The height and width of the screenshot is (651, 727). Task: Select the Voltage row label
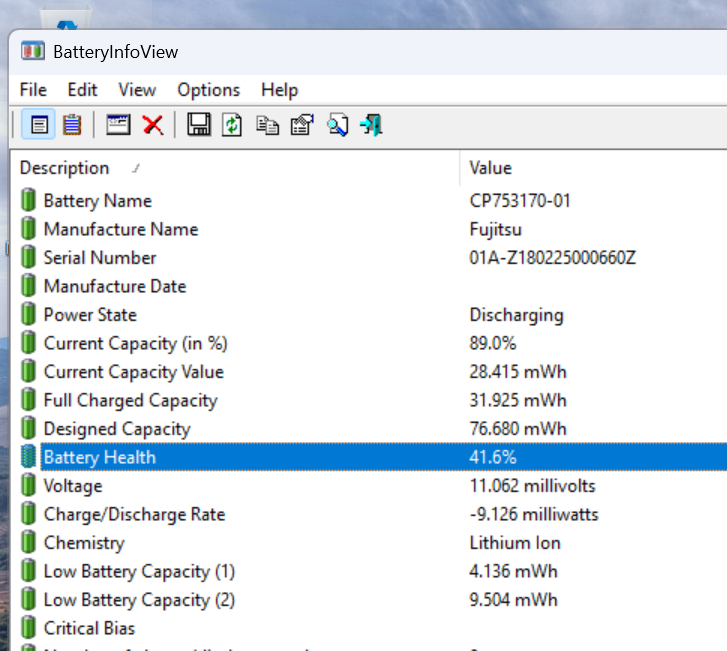tap(73, 486)
